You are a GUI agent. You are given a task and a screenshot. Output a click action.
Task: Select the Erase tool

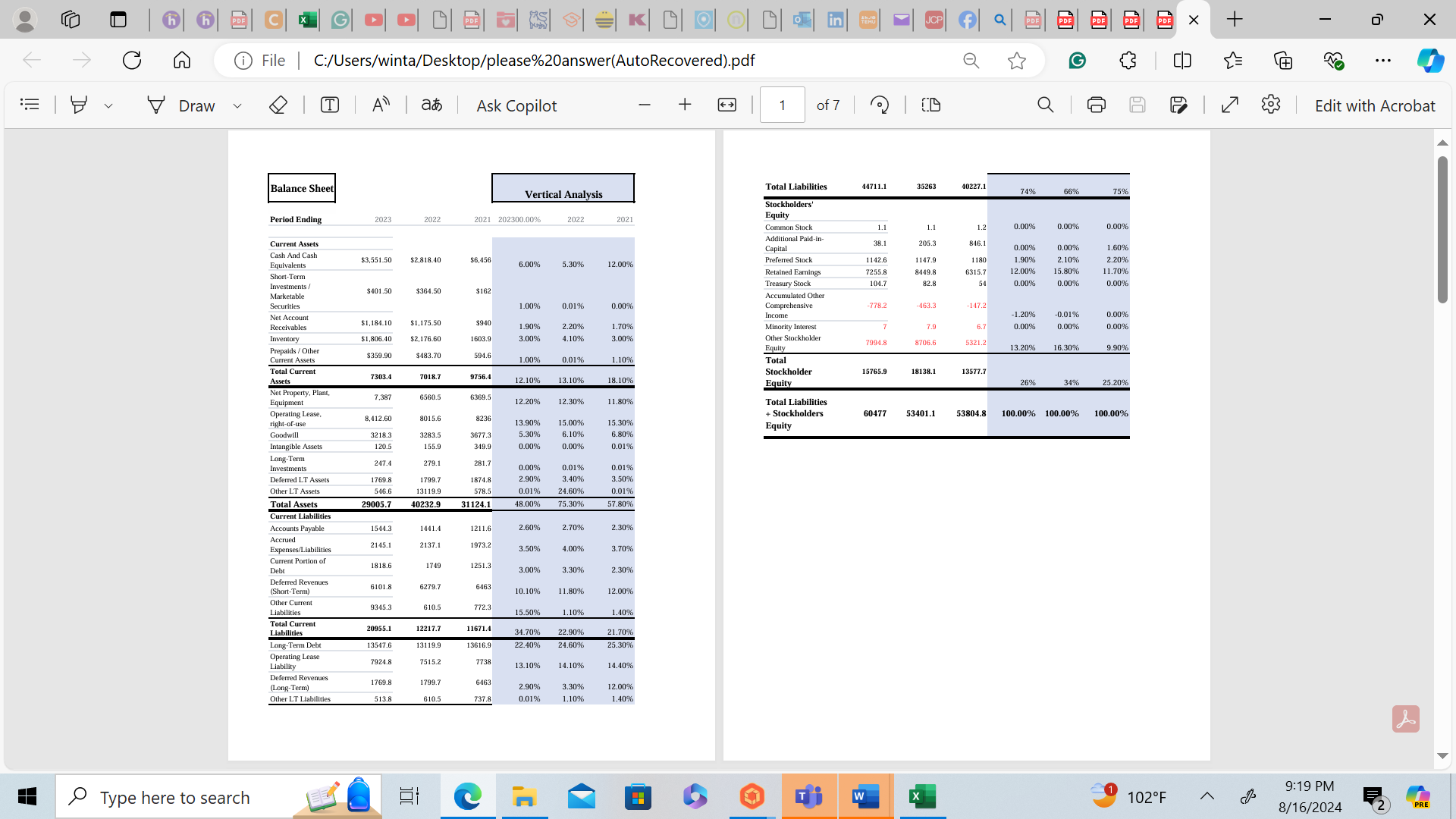[278, 105]
